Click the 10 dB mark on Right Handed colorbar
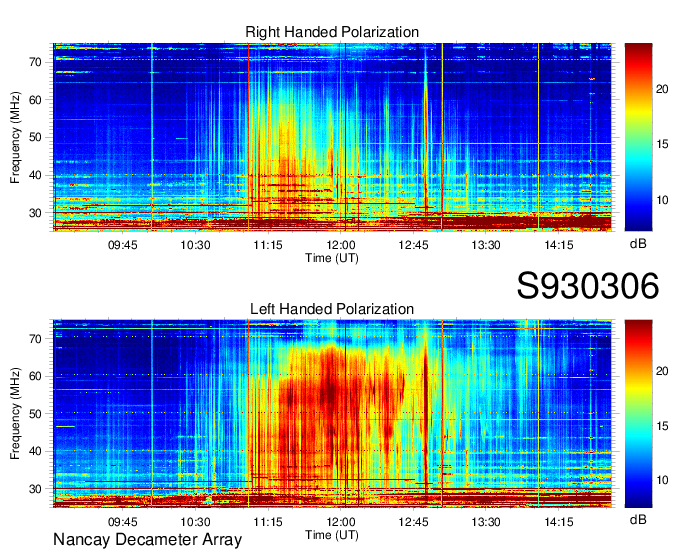The image size is (680, 552). coord(662,200)
